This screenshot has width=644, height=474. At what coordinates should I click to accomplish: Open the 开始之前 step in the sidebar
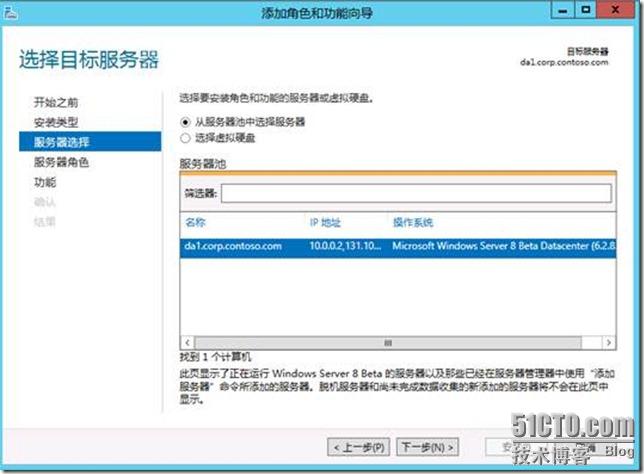click(56, 102)
